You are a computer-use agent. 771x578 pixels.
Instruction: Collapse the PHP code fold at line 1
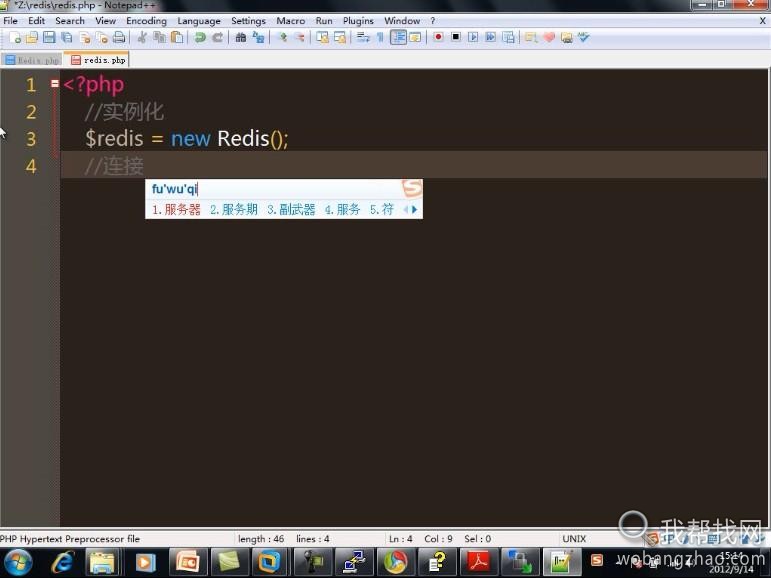(x=55, y=84)
